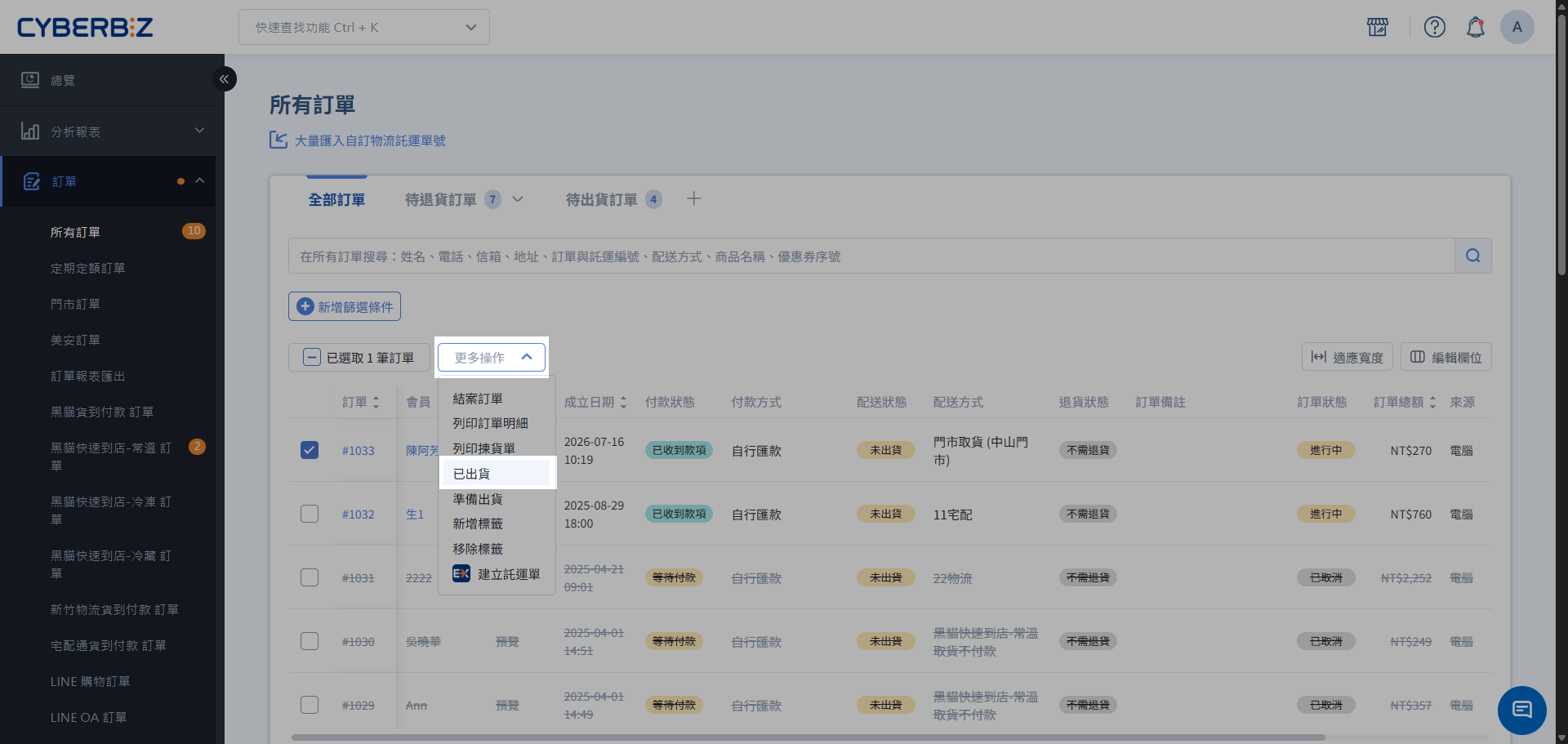Screen dimensions: 1568x744
Task: Expand the 分析報表 sidebar section
Action: [x=199, y=131]
